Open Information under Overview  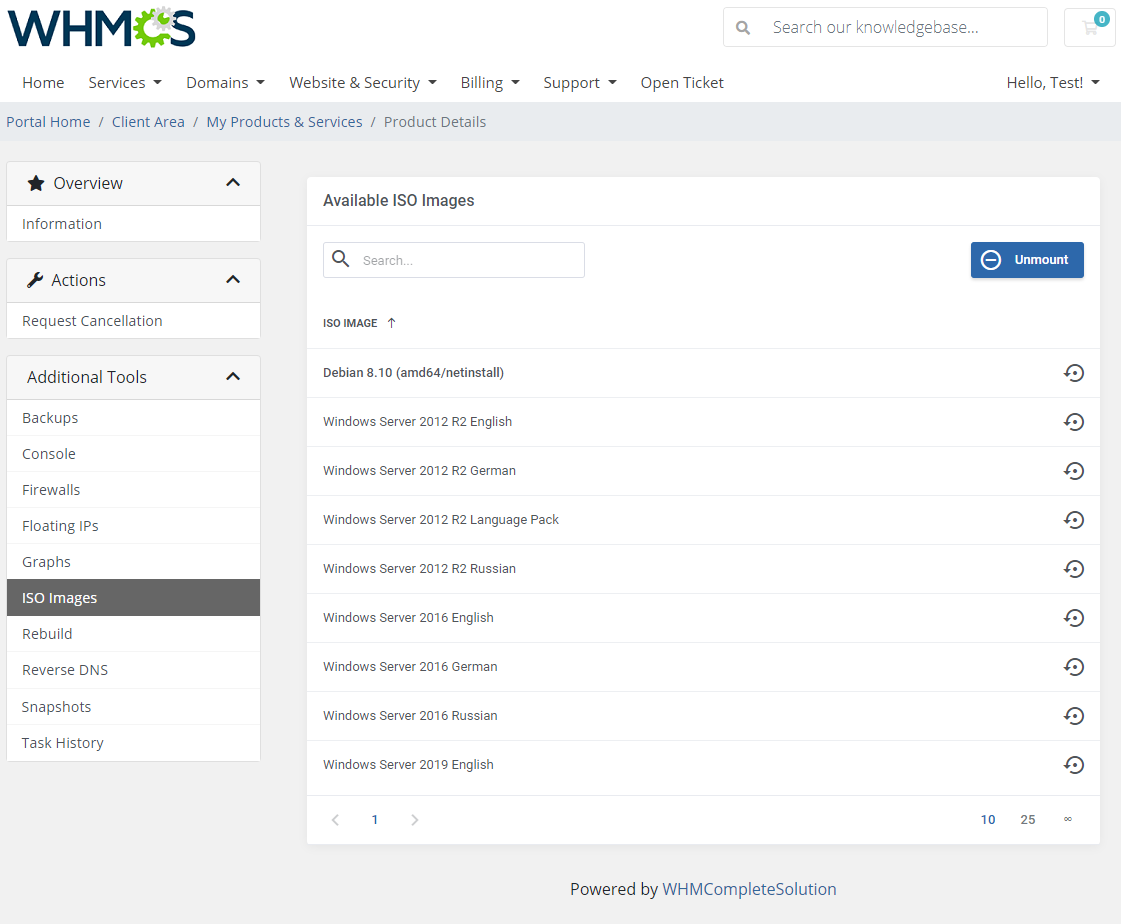point(133,224)
